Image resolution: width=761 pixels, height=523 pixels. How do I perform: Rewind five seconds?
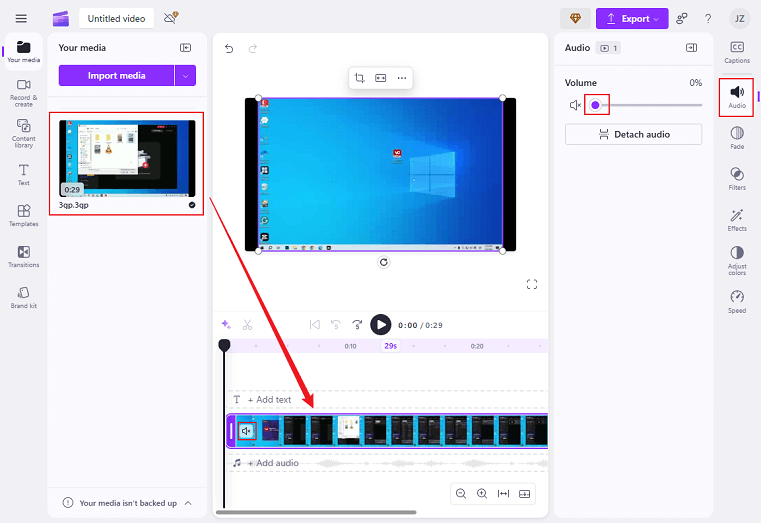pyautogui.click(x=336, y=325)
